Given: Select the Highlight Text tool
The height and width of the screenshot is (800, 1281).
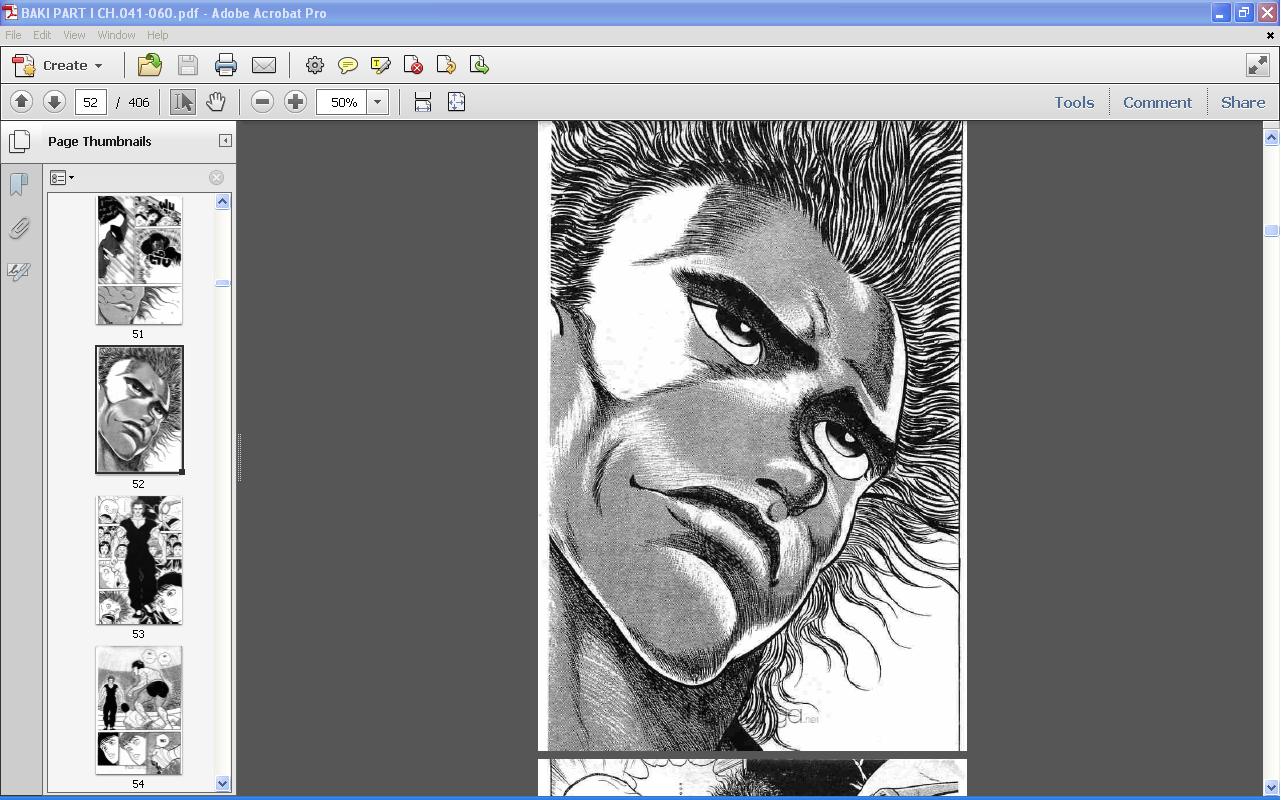Looking at the screenshot, I should (x=380, y=65).
